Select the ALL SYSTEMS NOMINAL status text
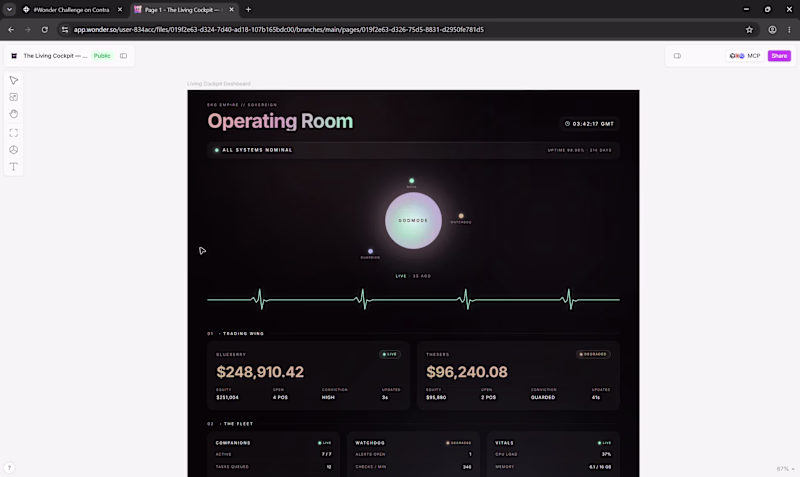This screenshot has height=477, width=800. point(257,150)
